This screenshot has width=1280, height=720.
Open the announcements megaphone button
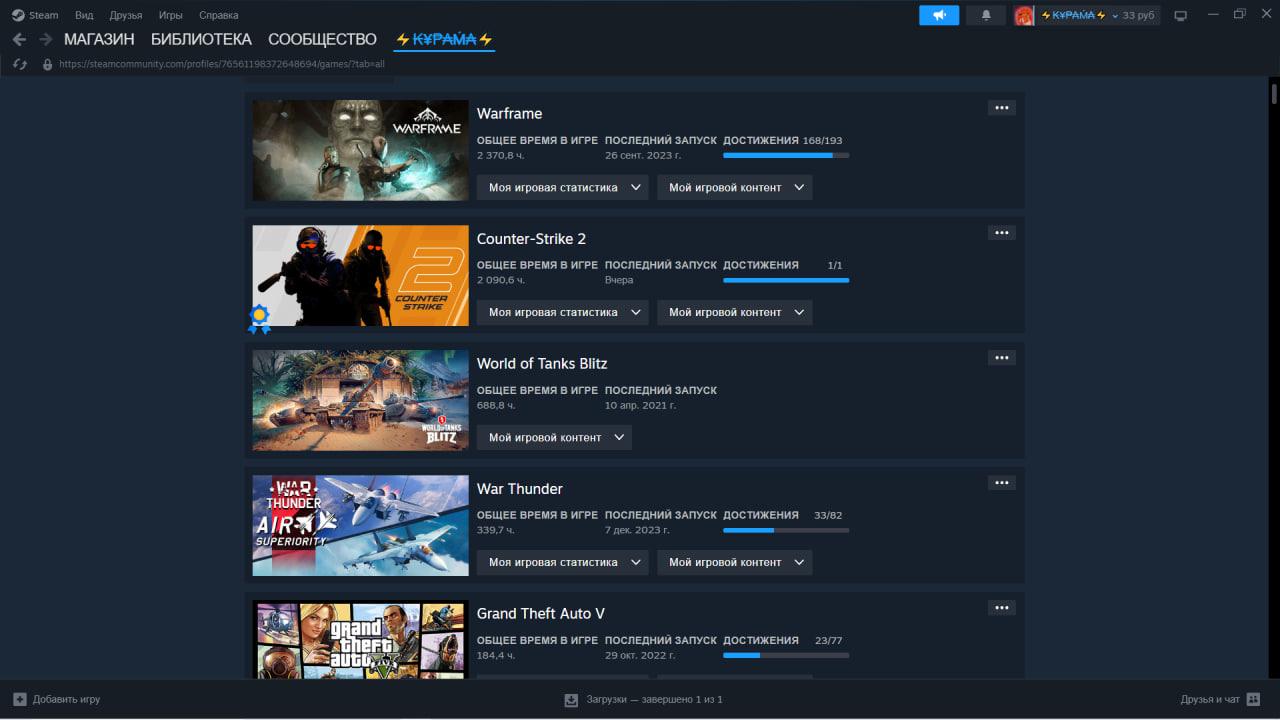939,15
